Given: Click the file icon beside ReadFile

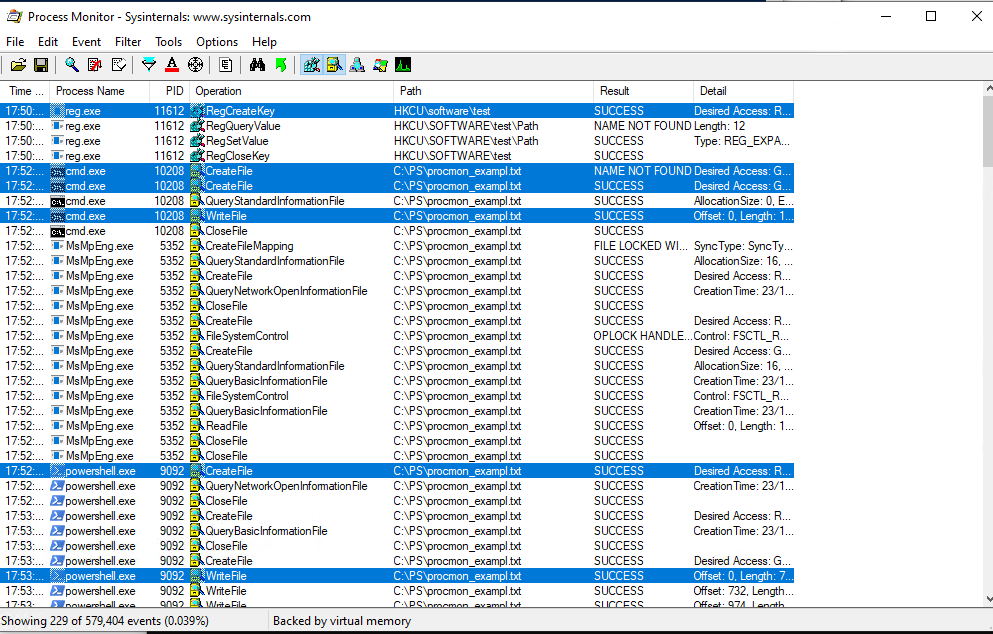Looking at the screenshot, I should point(197,426).
